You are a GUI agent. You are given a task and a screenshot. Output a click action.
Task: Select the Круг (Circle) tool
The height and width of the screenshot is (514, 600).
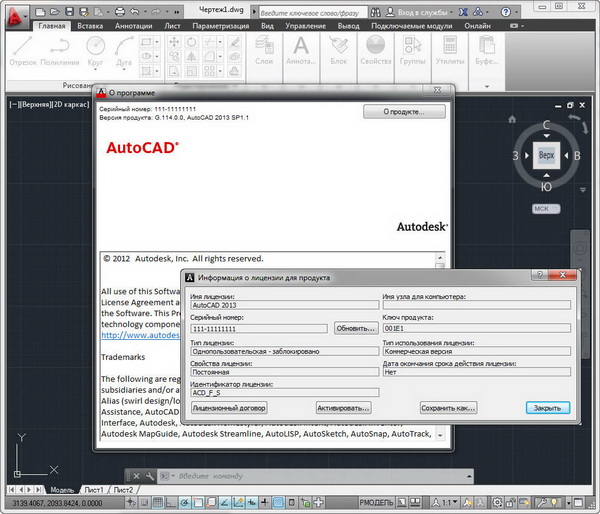pos(95,52)
